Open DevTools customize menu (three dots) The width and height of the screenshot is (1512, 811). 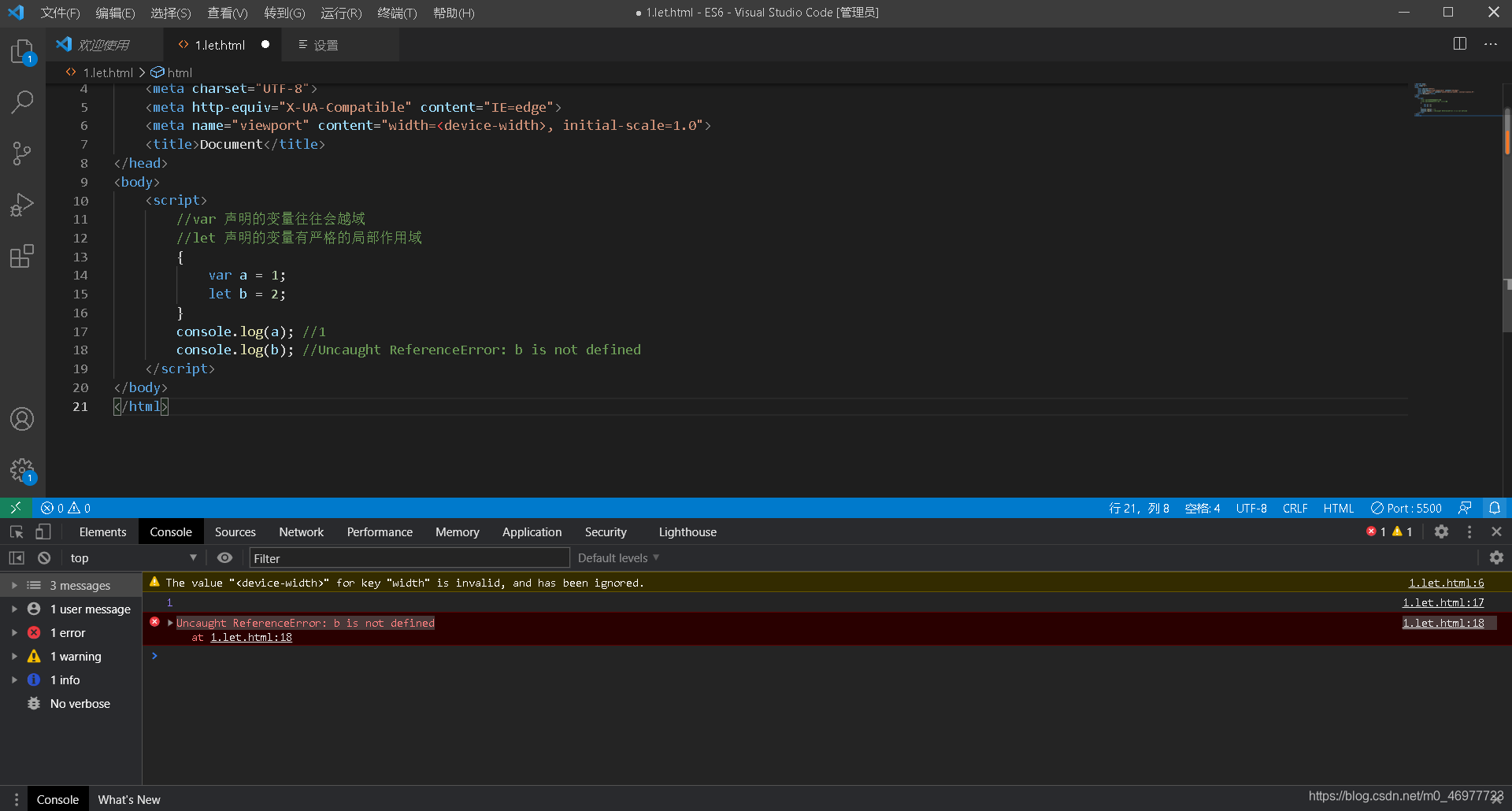point(1469,532)
